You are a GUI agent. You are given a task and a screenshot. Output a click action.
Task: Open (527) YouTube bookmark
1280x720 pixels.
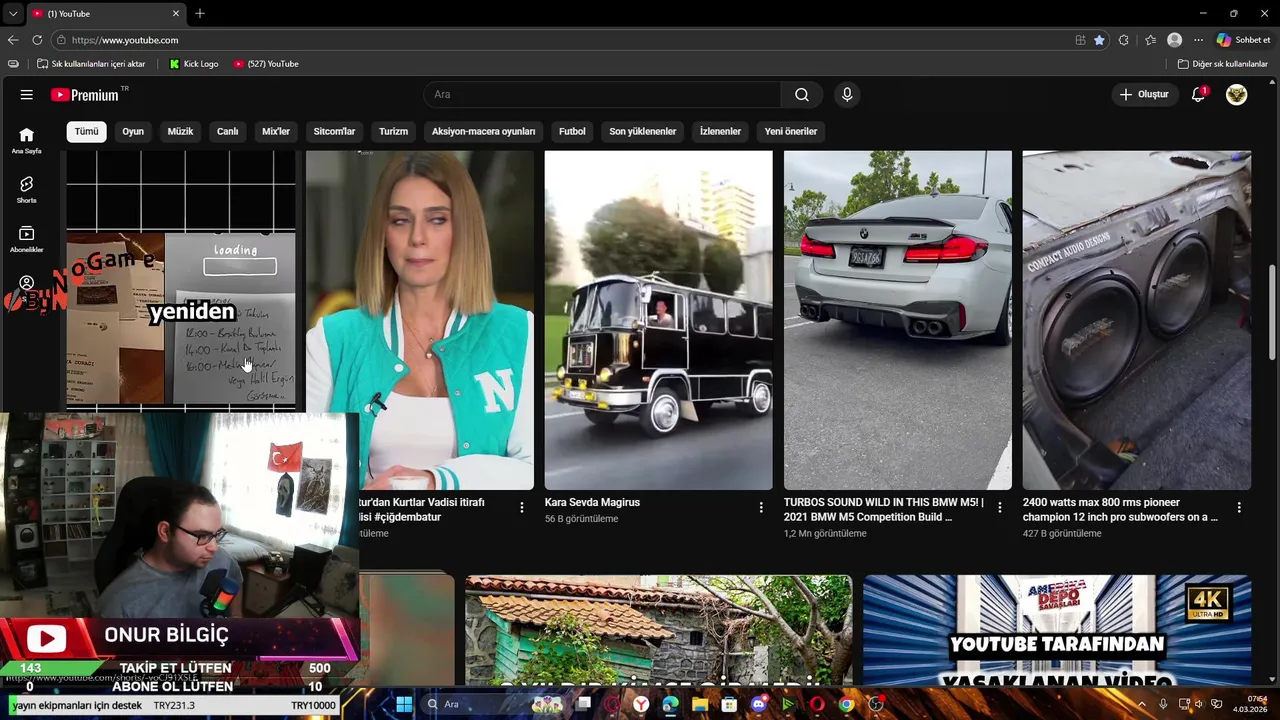click(266, 64)
